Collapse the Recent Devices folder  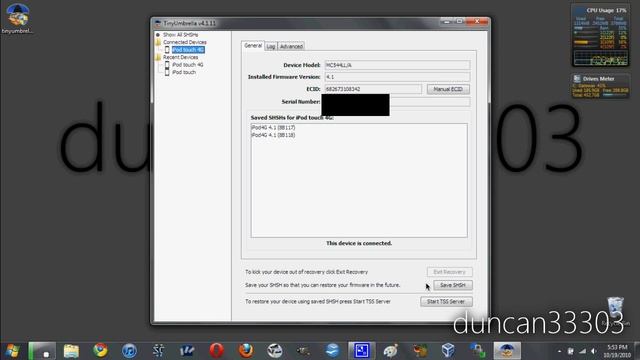180,57
